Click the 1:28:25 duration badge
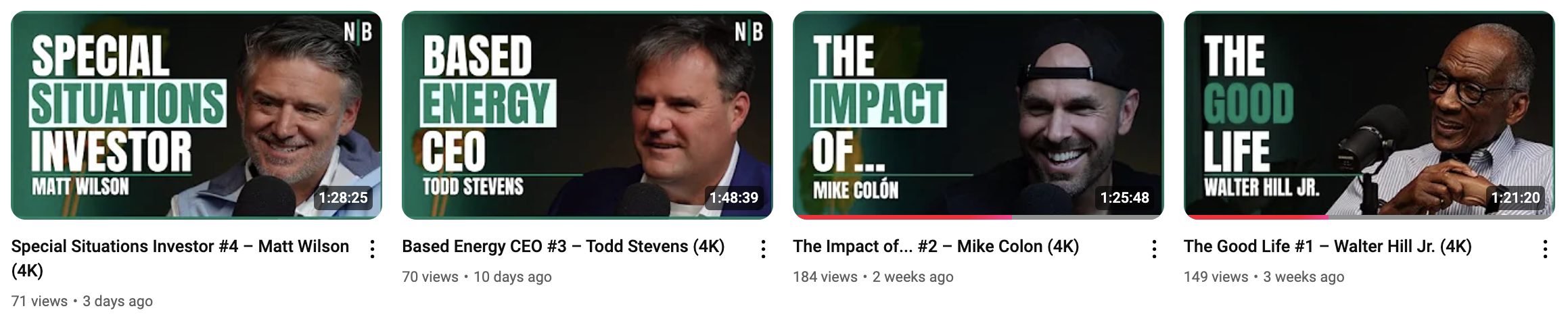Screen dimensions: 1568x319 [x=344, y=198]
